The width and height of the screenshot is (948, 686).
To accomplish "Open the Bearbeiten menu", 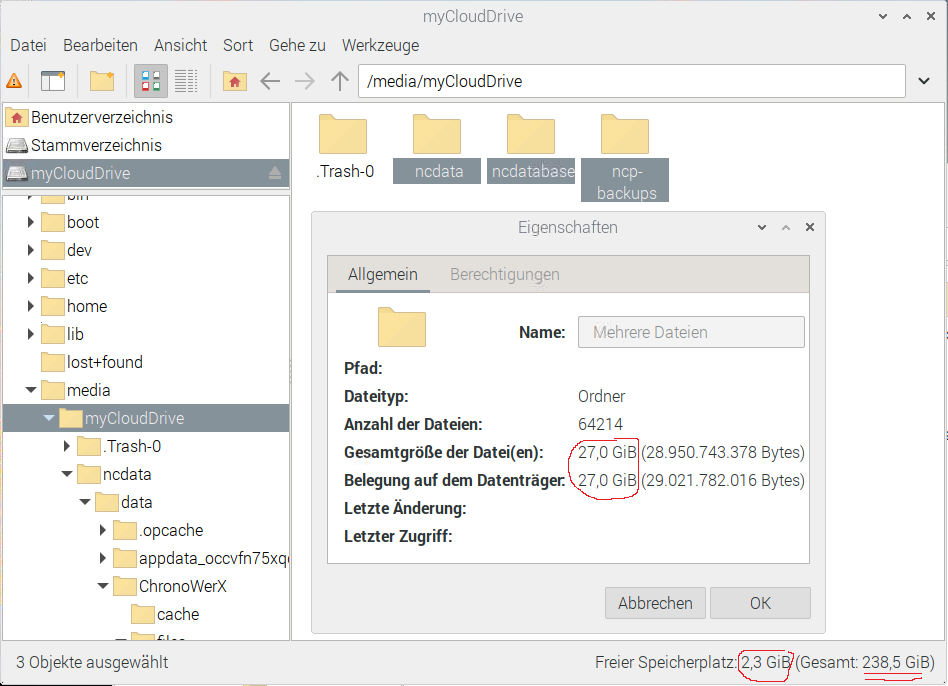I will [x=100, y=45].
